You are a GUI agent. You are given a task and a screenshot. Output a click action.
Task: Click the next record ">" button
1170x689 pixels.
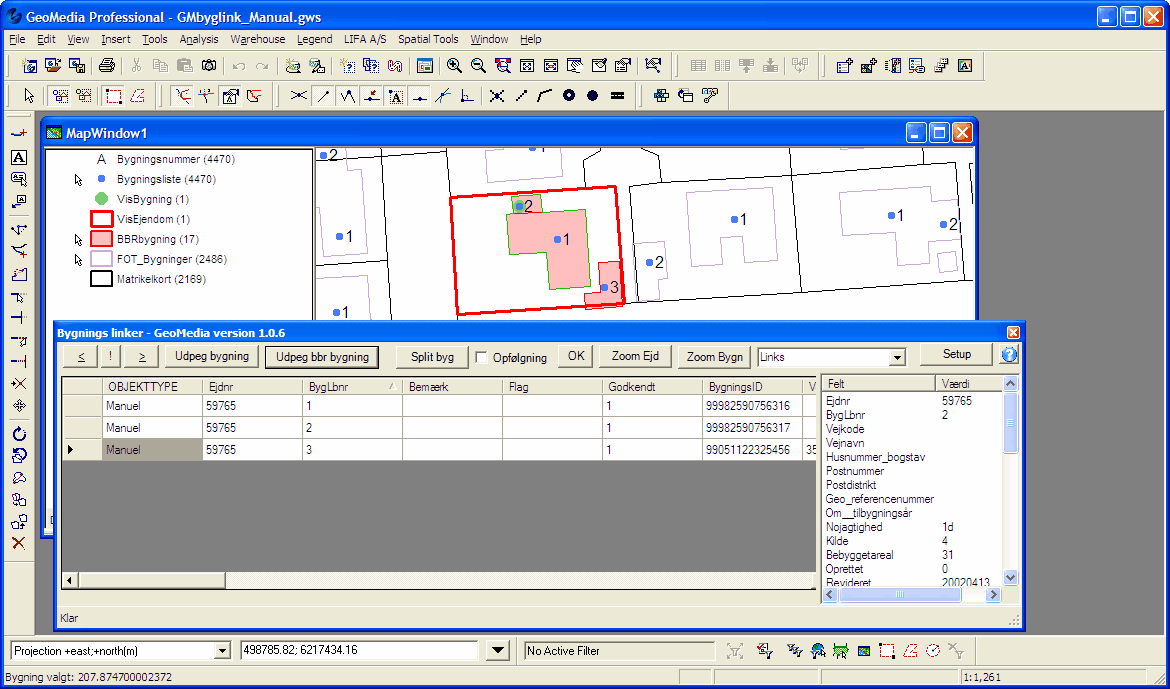(x=142, y=357)
